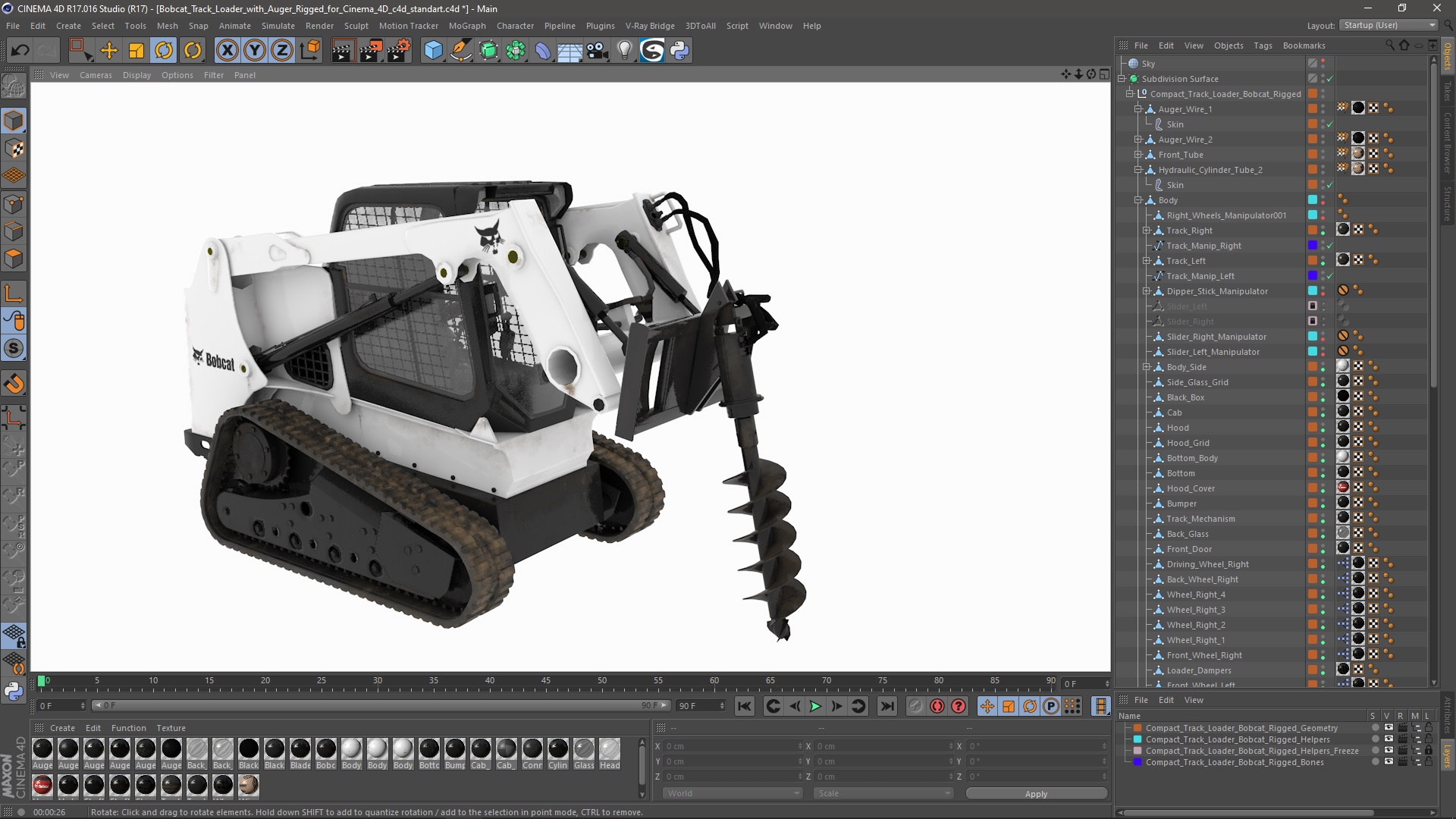Toggle the X-axis lock icon
The height and width of the screenshot is (819, 1456).
(227, 51)
